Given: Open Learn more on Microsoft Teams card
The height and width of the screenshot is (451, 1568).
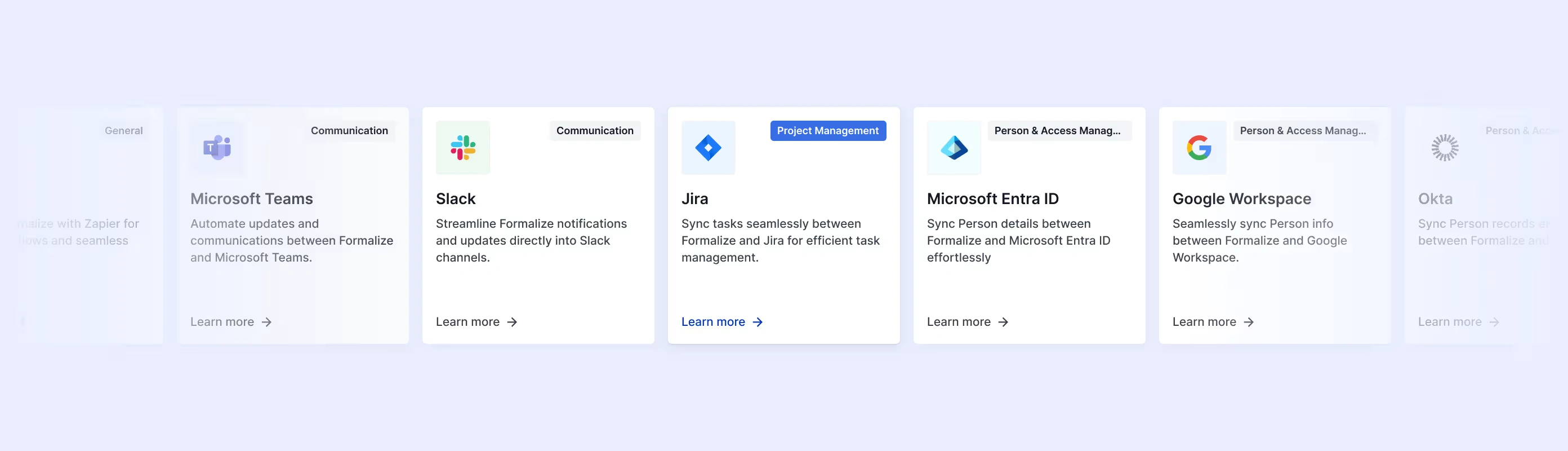Looking at the screenshot, I should pyautogui.click(x=231, y=322).
